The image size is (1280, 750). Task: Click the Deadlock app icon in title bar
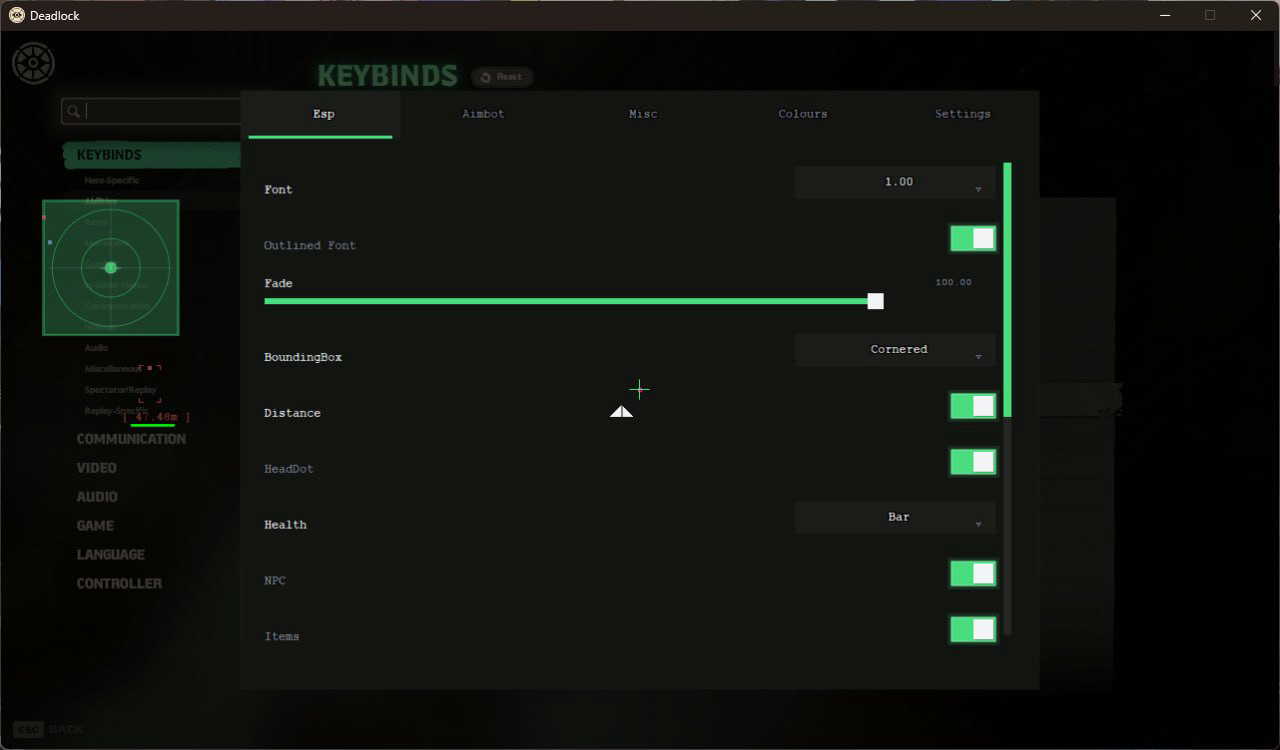coord(17,15)
